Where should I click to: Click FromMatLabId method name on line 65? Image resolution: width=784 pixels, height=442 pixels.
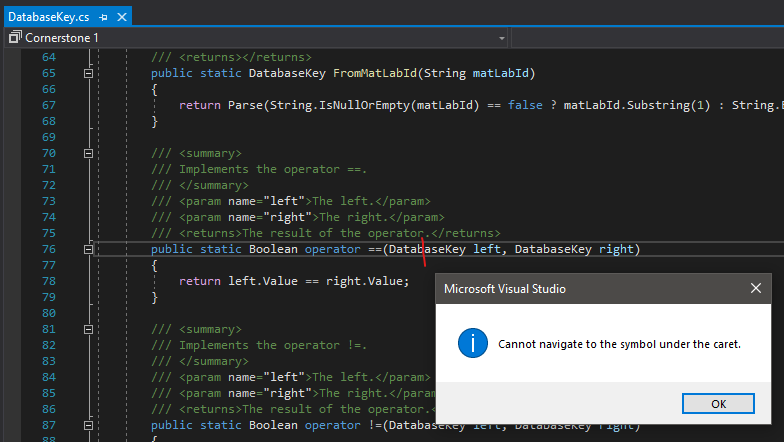pyautogui.click(x=375, y=74)
